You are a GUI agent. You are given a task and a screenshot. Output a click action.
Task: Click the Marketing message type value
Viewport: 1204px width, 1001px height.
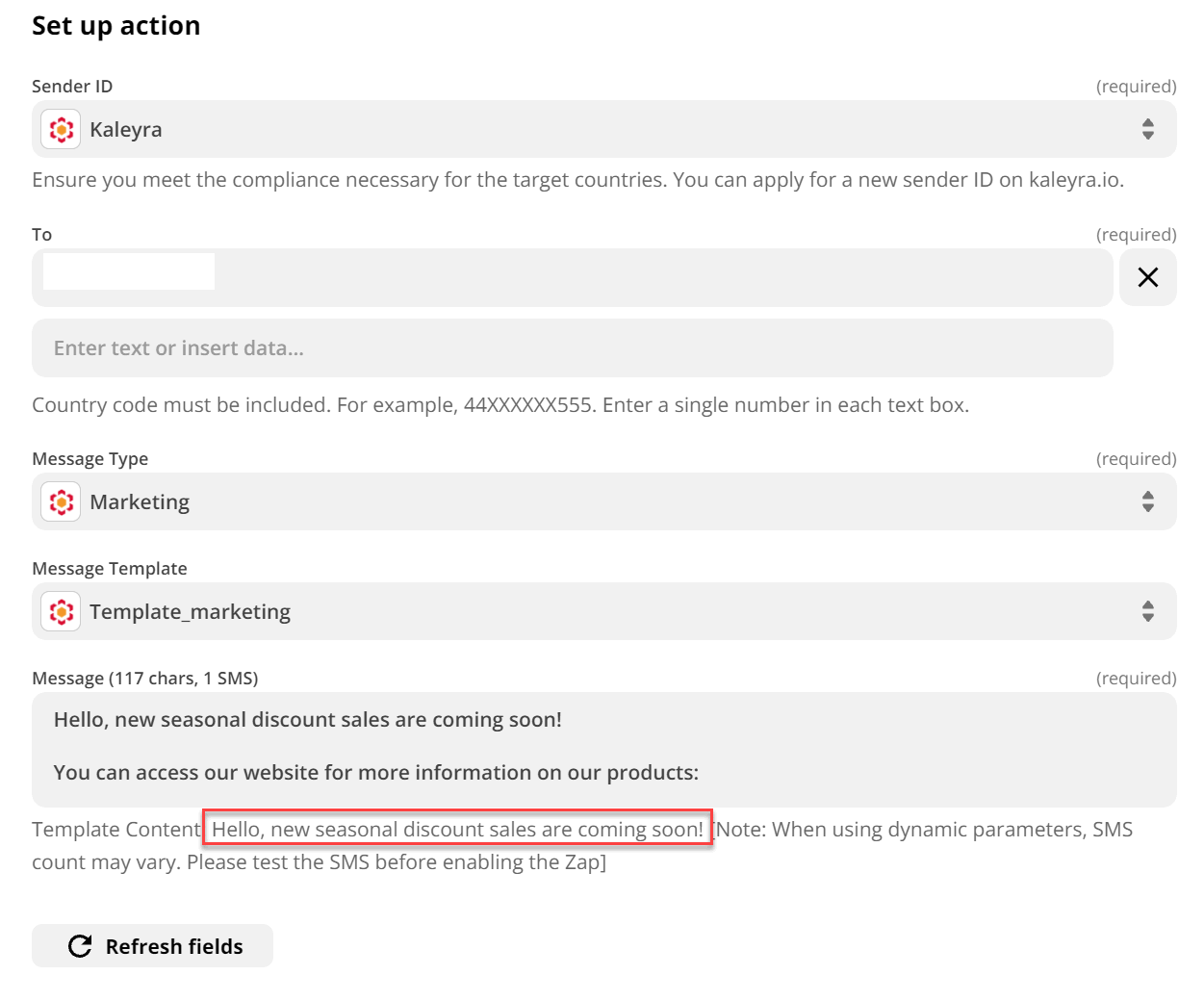click(x=140, y=501)
